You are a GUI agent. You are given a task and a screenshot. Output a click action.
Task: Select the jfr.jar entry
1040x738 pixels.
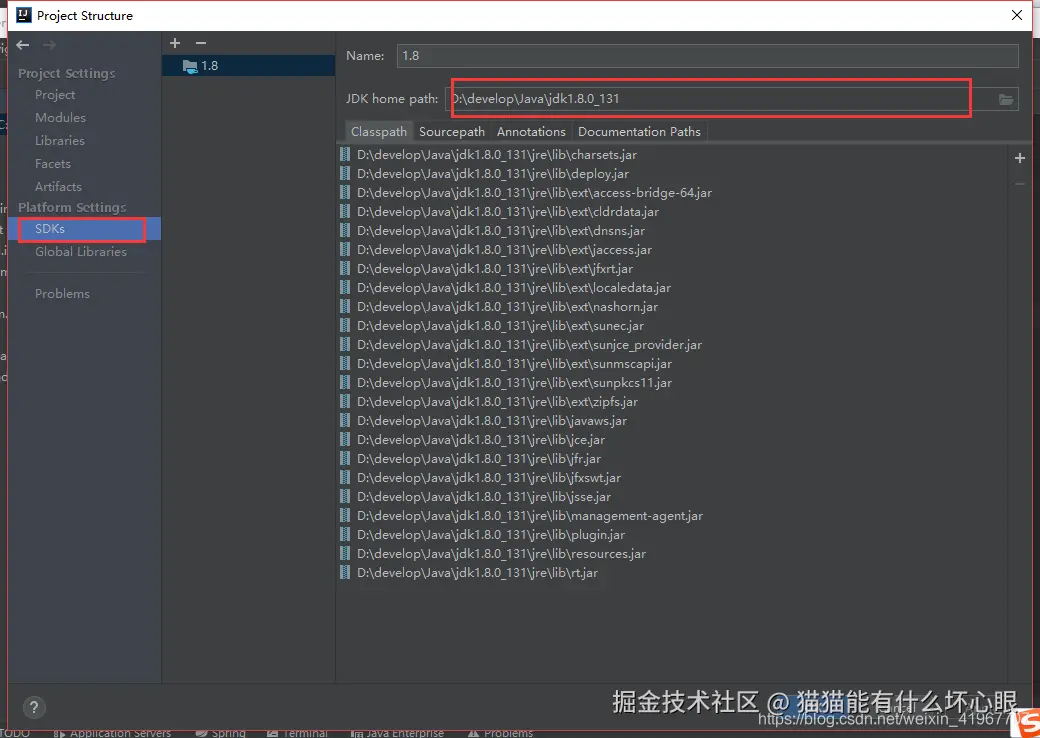tap(479, 459)
